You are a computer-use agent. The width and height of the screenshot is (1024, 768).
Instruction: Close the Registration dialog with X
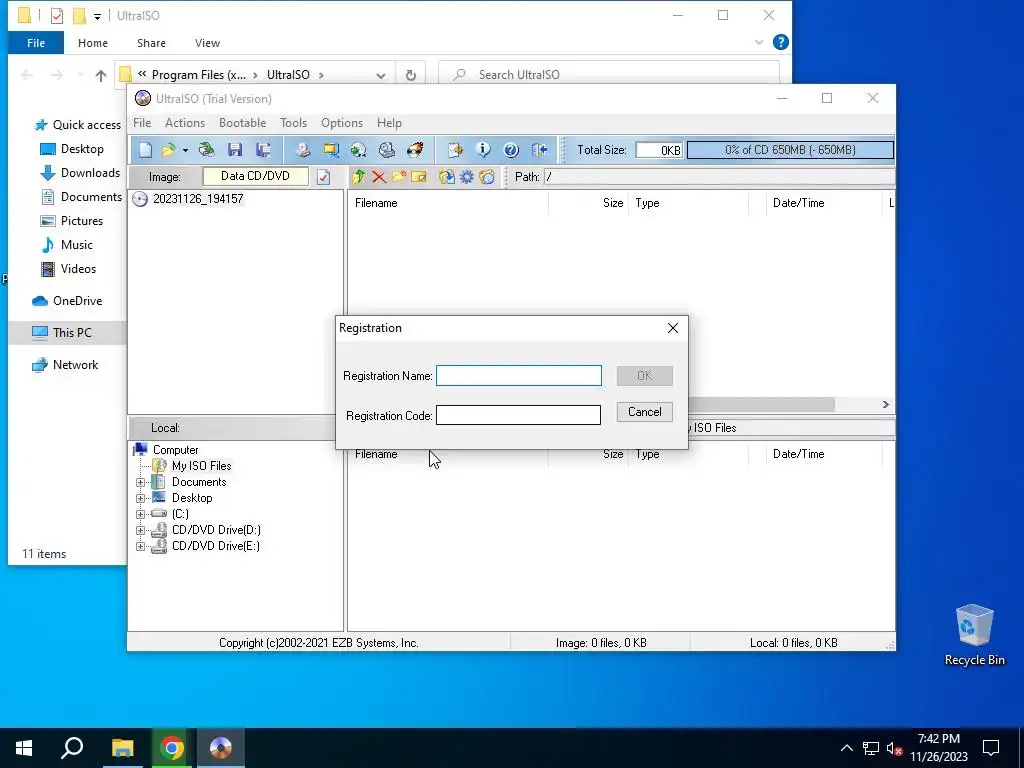[673, 328]
